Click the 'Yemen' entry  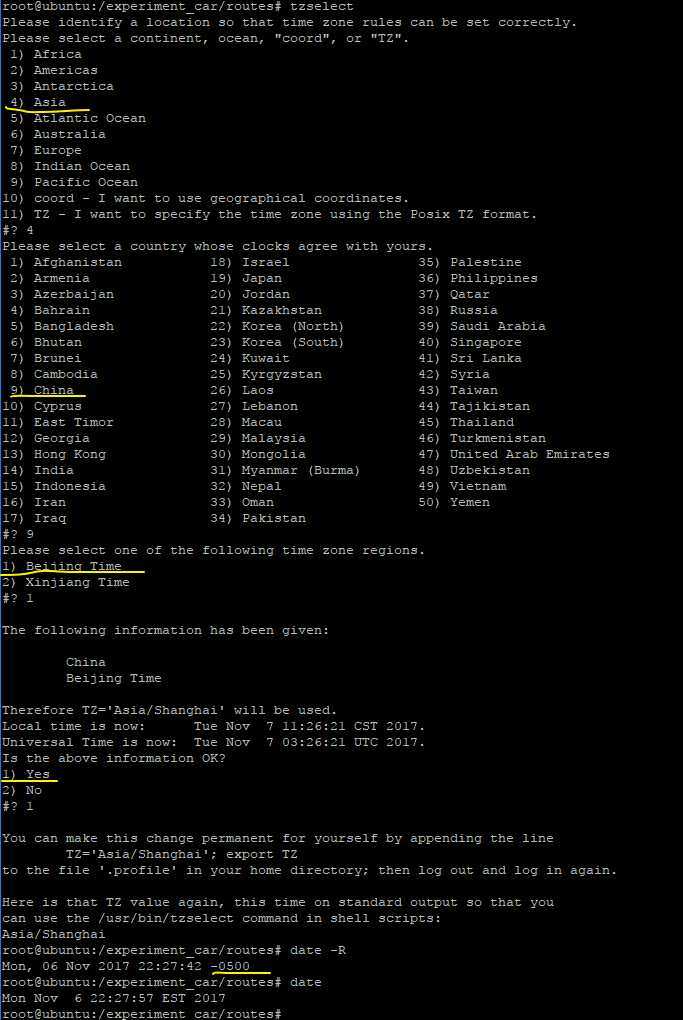point(470,502)
